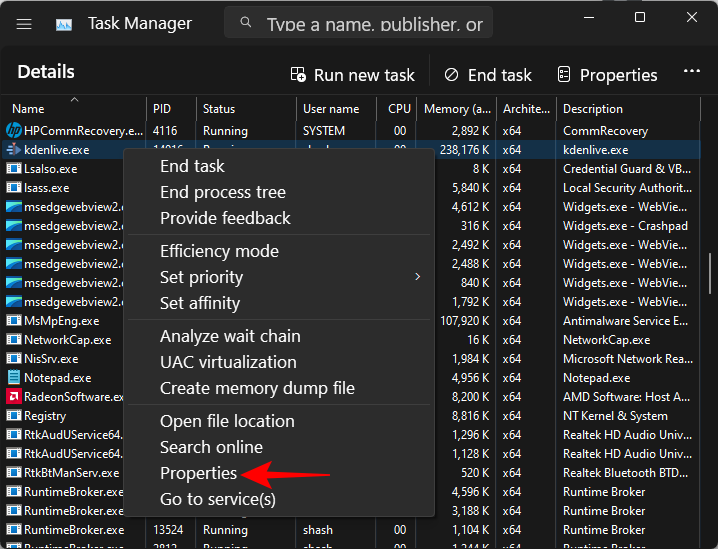Click the Notepad.exe process icon
The height and width of the screenshot is (549, 718).
14,378
